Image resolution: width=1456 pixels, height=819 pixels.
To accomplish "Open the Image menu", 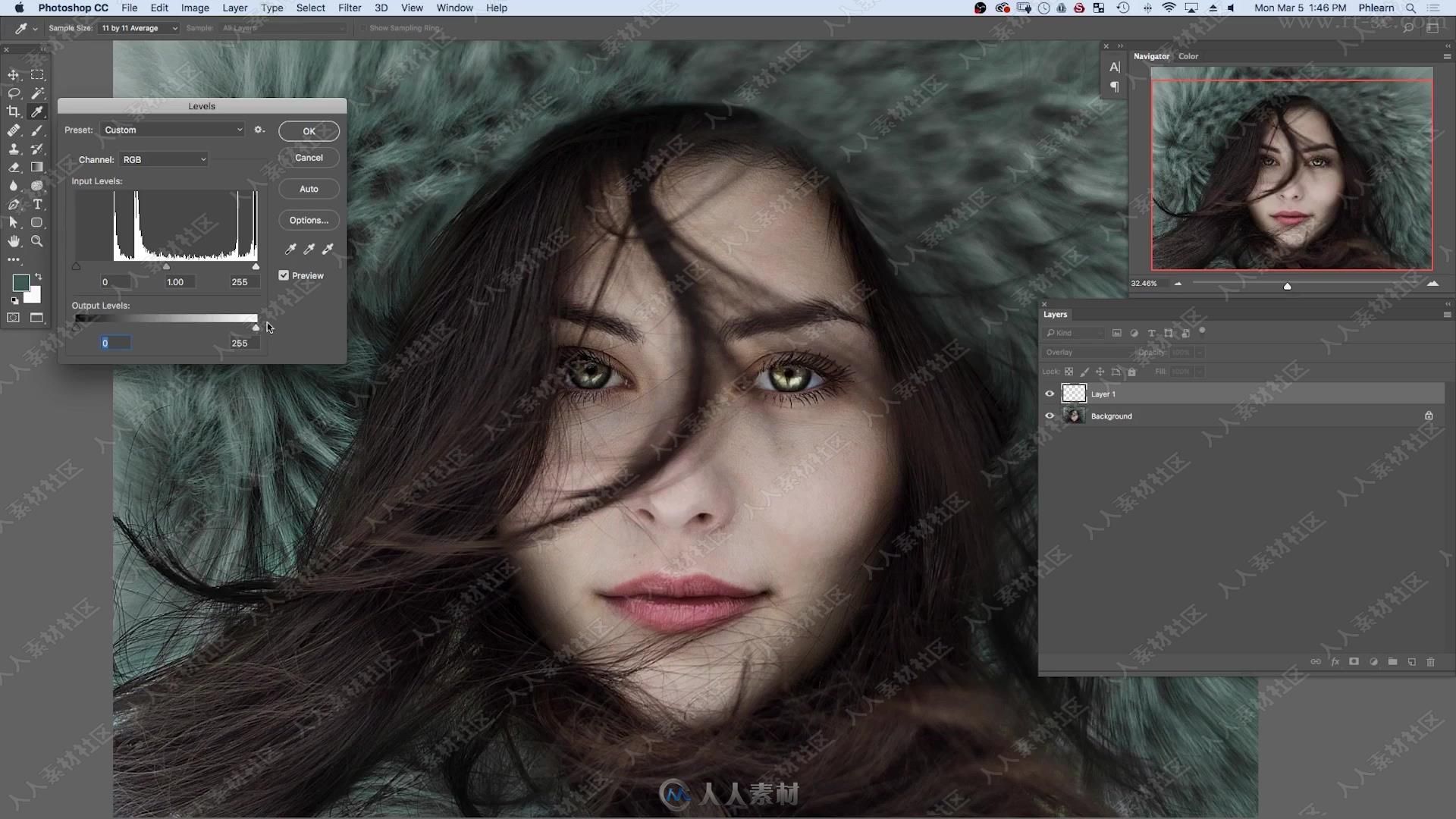I will tap(195, 8).
